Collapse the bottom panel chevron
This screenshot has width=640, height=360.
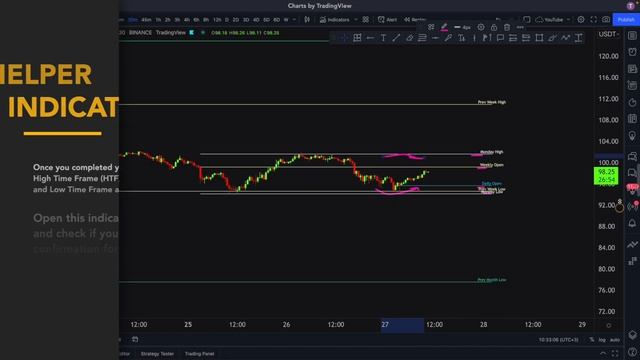click(x=603, y=353)
